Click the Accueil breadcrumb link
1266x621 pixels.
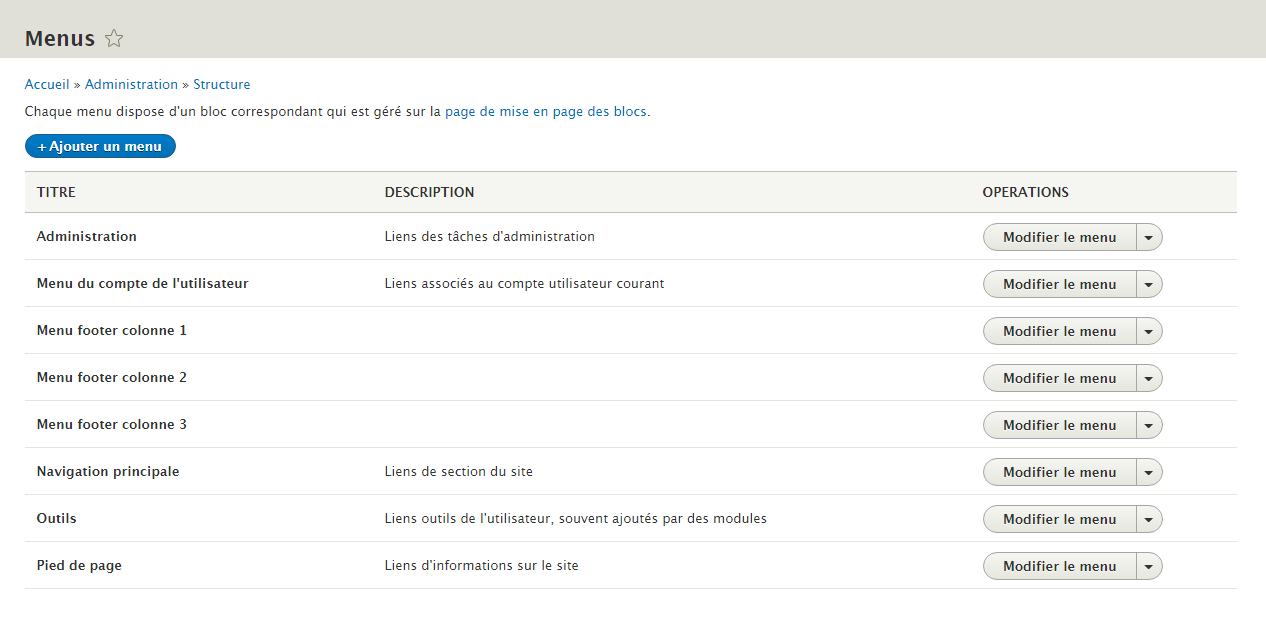coord(47,85)
